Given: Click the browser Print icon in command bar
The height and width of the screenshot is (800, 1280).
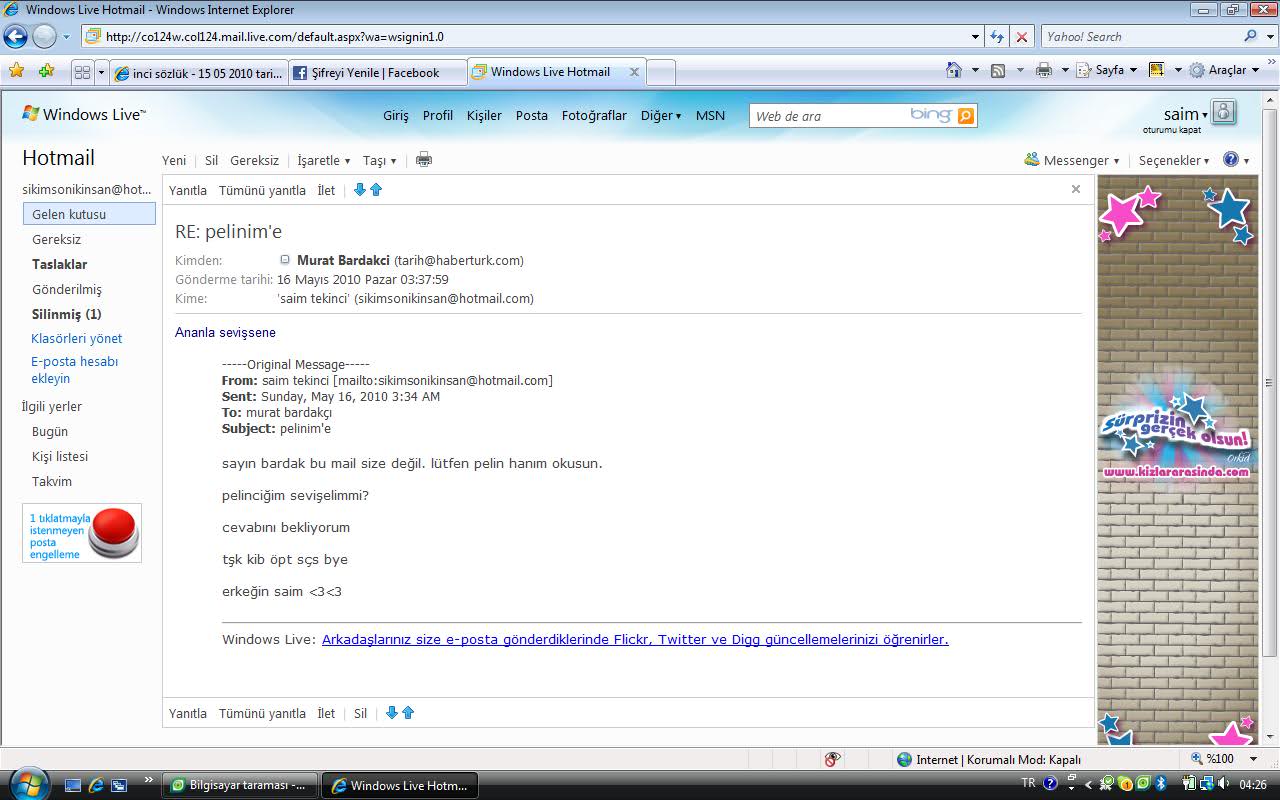Looking at the screenshot, I should tap(1044, 70).
